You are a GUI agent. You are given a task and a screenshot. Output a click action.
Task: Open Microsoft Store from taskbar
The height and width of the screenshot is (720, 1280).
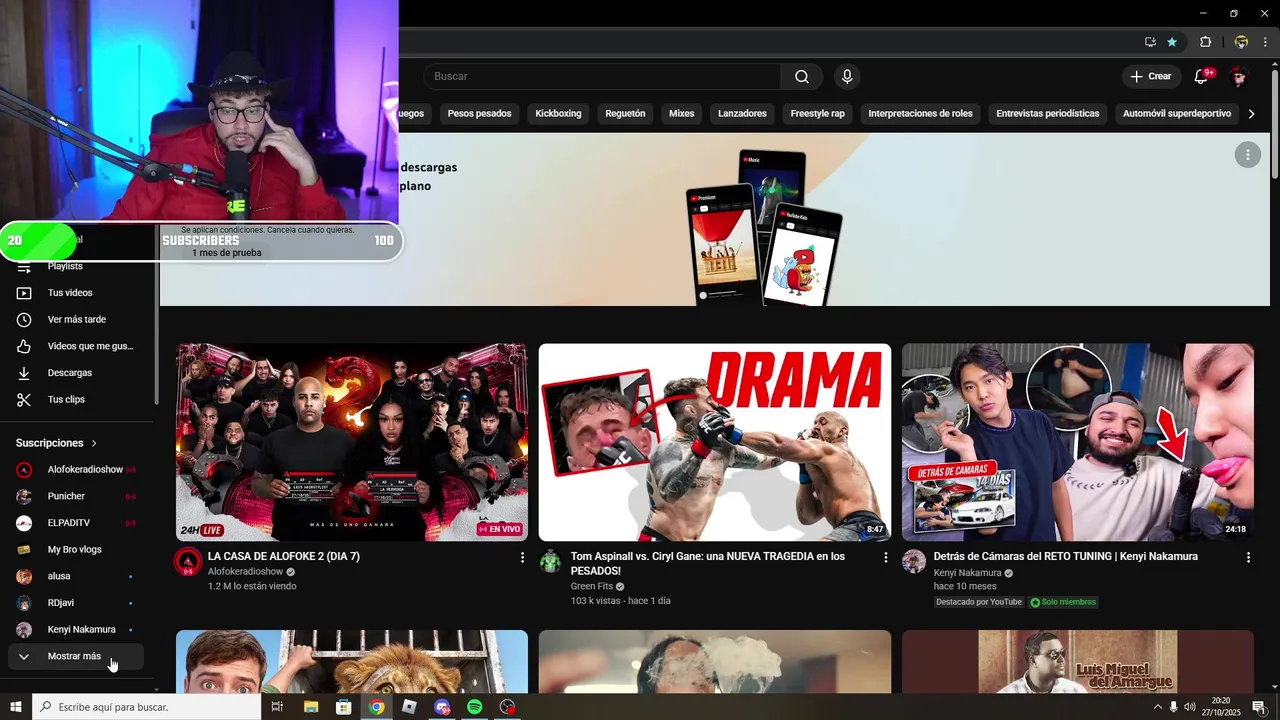click(x=344, y=707)
